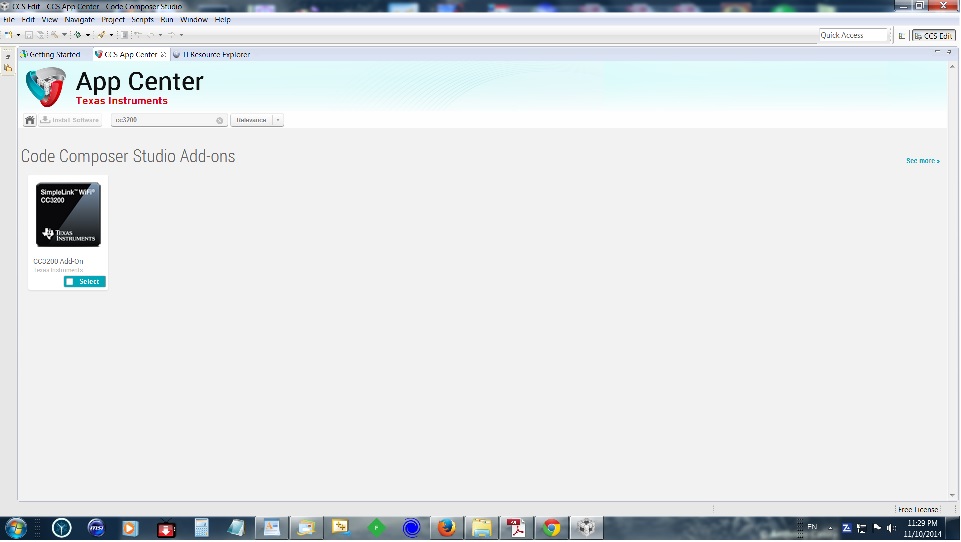Image resolution: width=961 pixels, height=542 pixels.
Task: Minimize the editor area view
Action: coord(937,52)
